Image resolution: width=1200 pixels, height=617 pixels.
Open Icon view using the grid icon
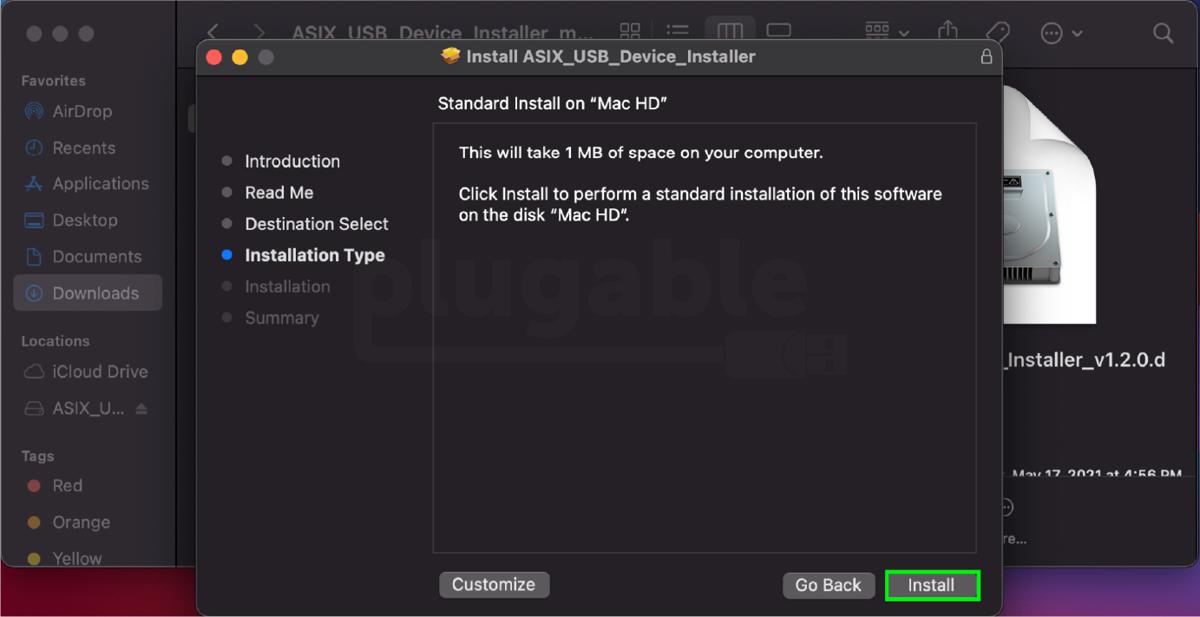[629, 31]
